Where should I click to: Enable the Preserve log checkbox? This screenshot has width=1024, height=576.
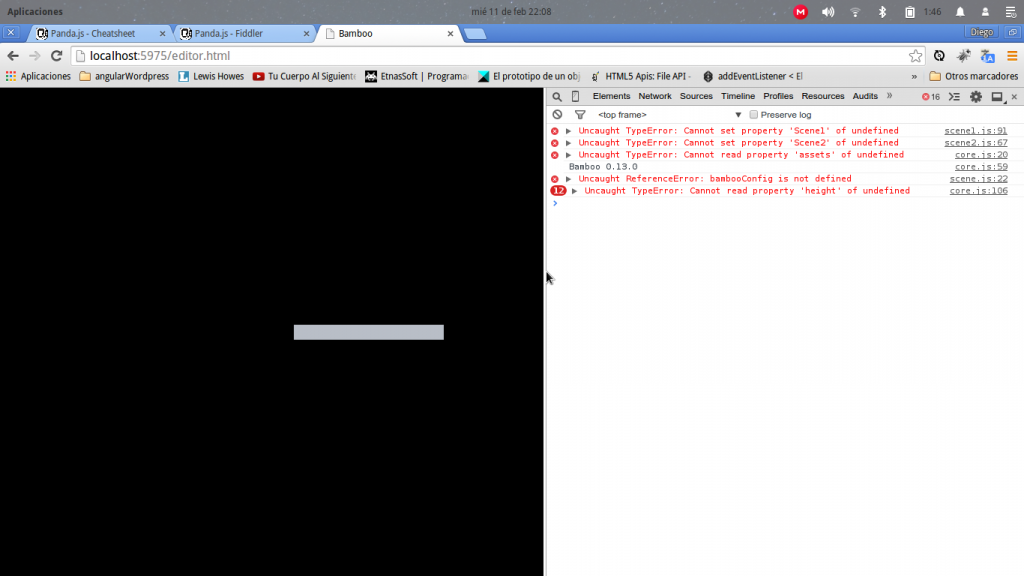coord(754,115)
